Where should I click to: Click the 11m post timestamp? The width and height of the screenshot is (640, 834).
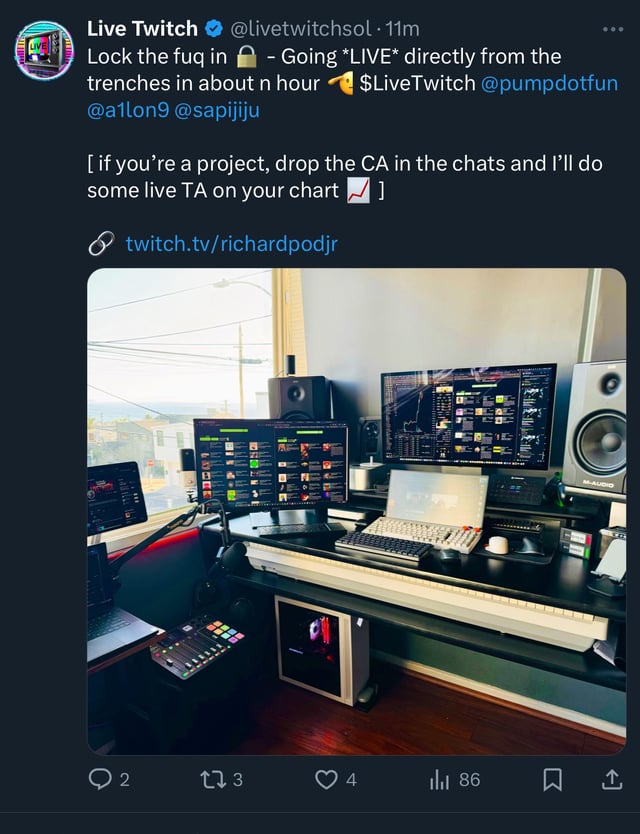click(402, 29)
